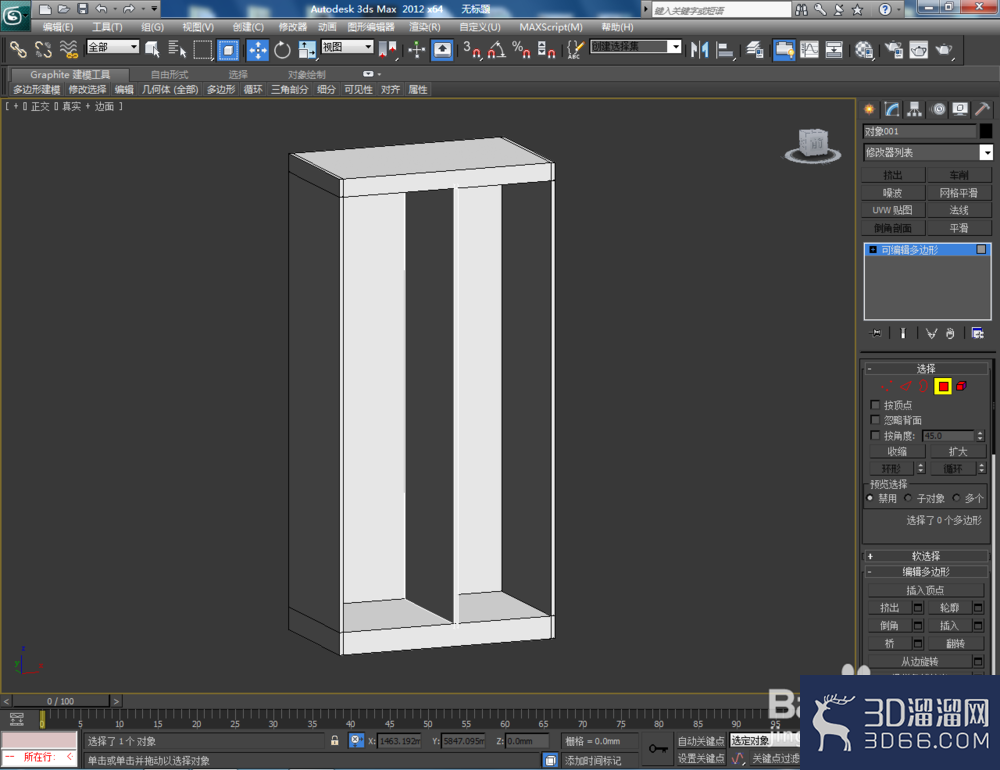
Task: Enable 忽略背面 checkbox
Action: 875,420
